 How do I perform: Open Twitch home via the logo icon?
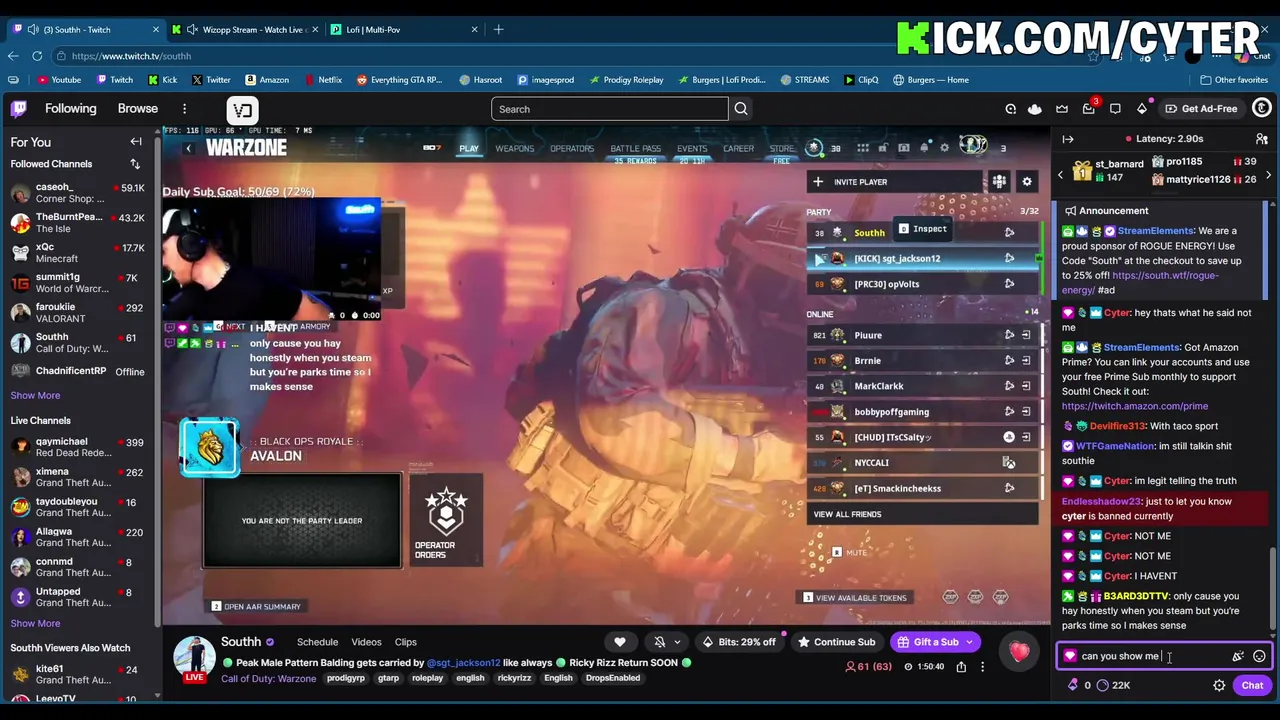point(19,108)
